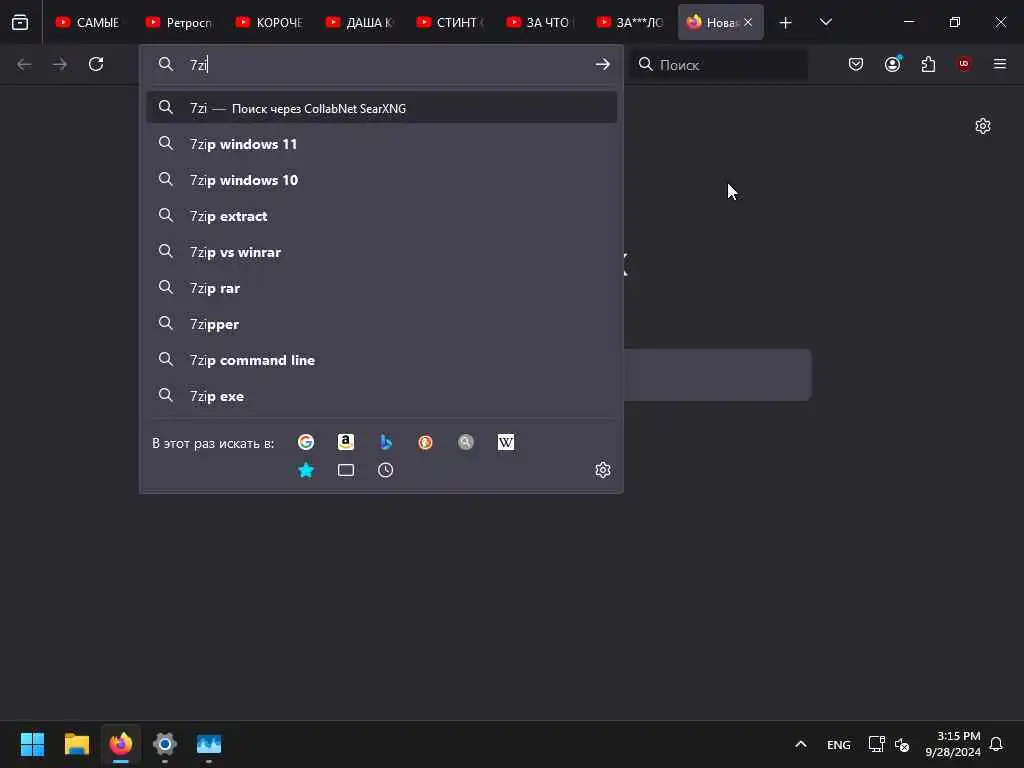Open the uBlock Origin extension icon

[964, 64]
